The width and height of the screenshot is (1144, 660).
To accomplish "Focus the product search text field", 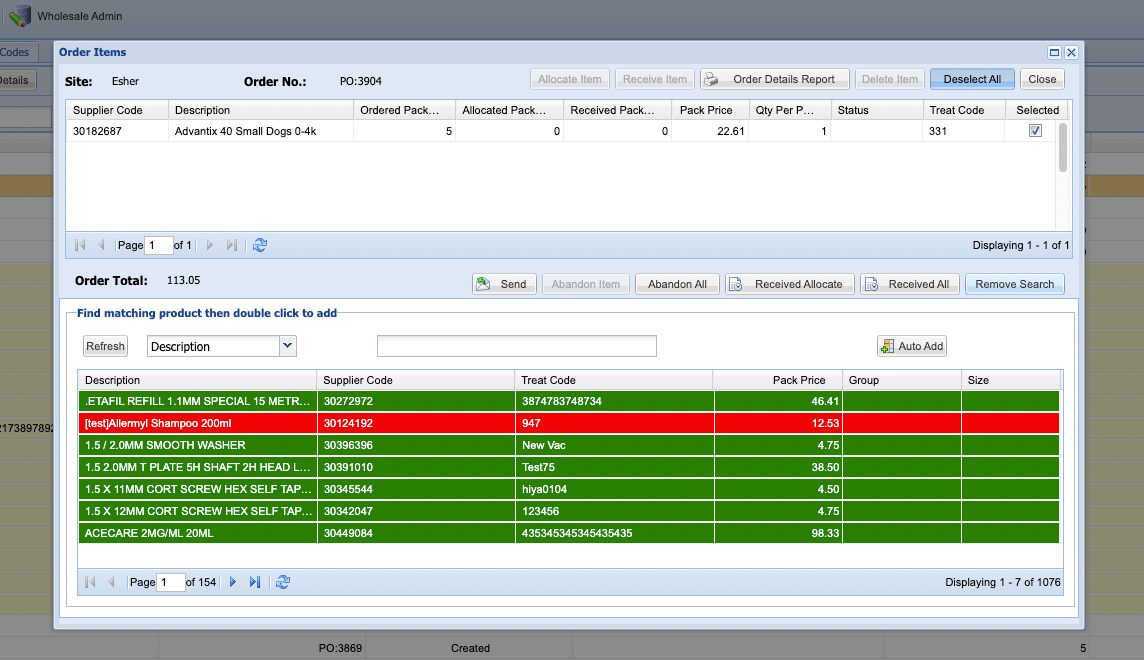I will (x=517, y=346).
